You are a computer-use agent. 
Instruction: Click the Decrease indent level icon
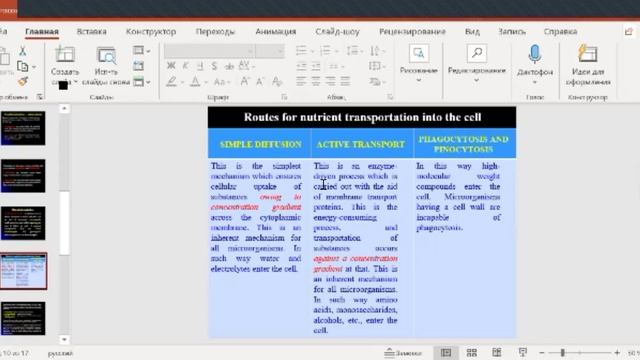pyautogui.click(x=301, y=66)
